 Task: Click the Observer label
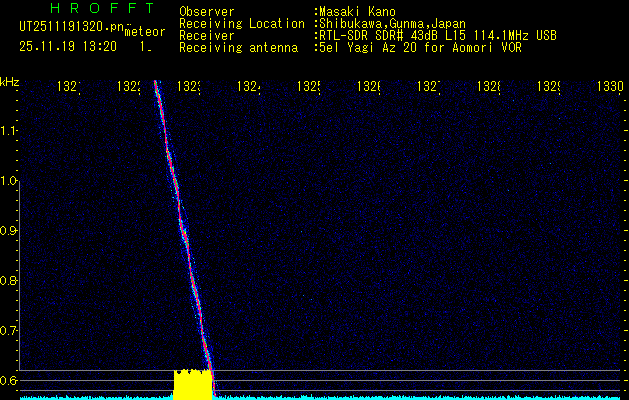coord(206,11)
